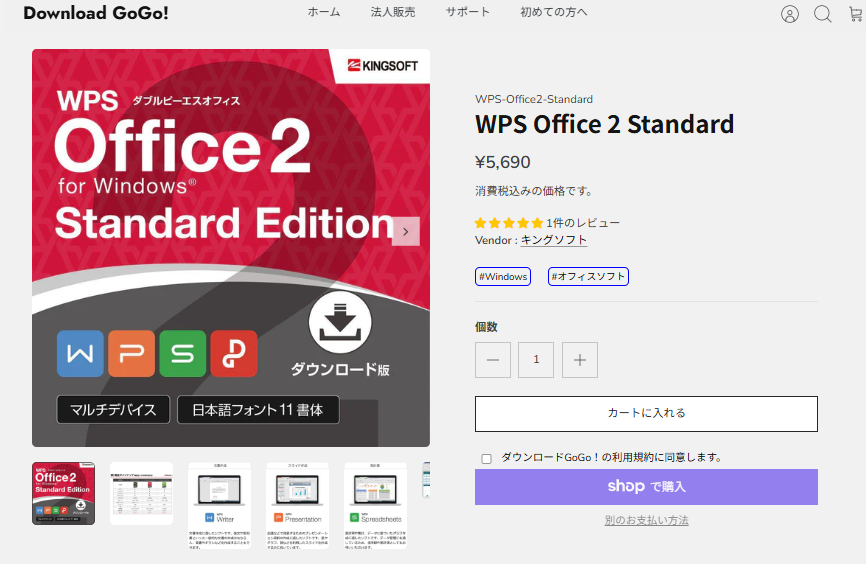The image size is (866, 564).
Task: Open the ホーム menu item
Action: (323, 12)
